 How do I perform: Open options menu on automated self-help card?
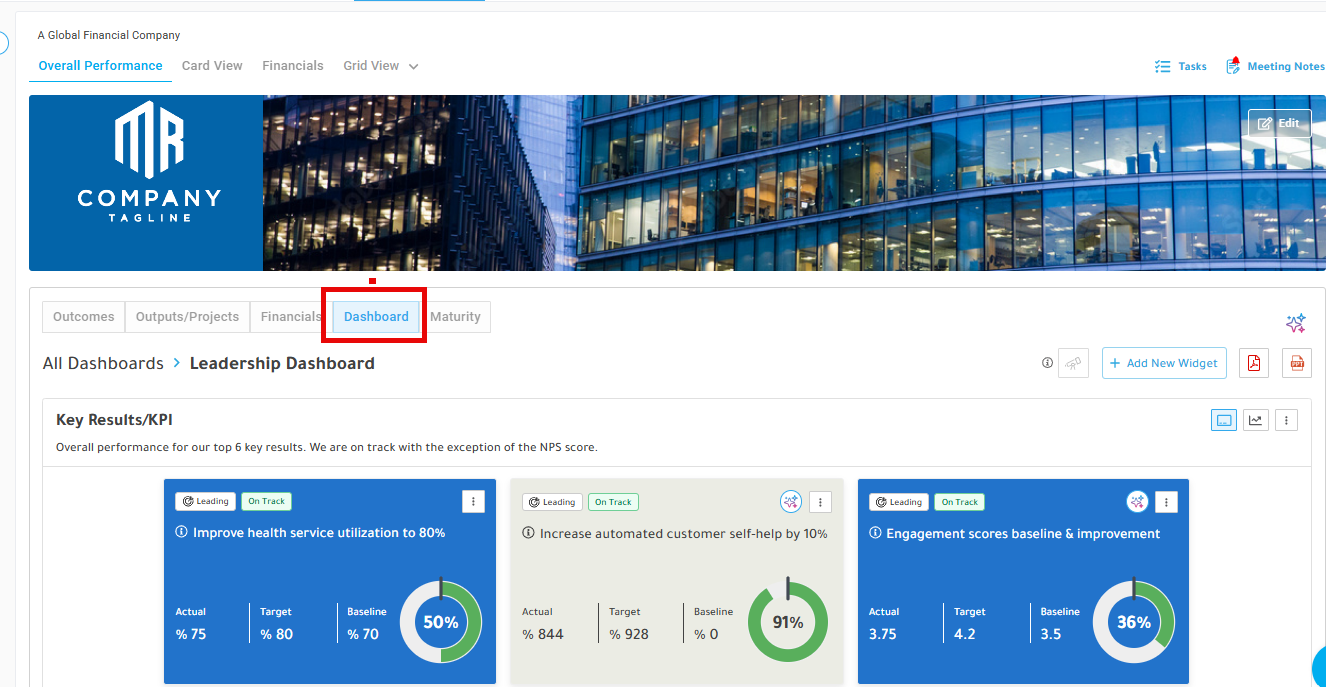[820, 502]
